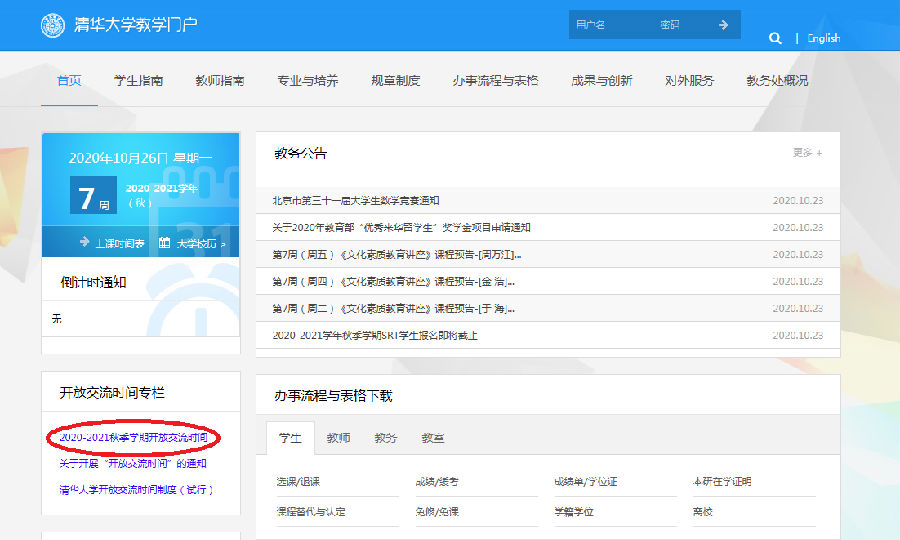
Task: Click 更多 + in the 教务公告 panel
Action: pos(807,153)
